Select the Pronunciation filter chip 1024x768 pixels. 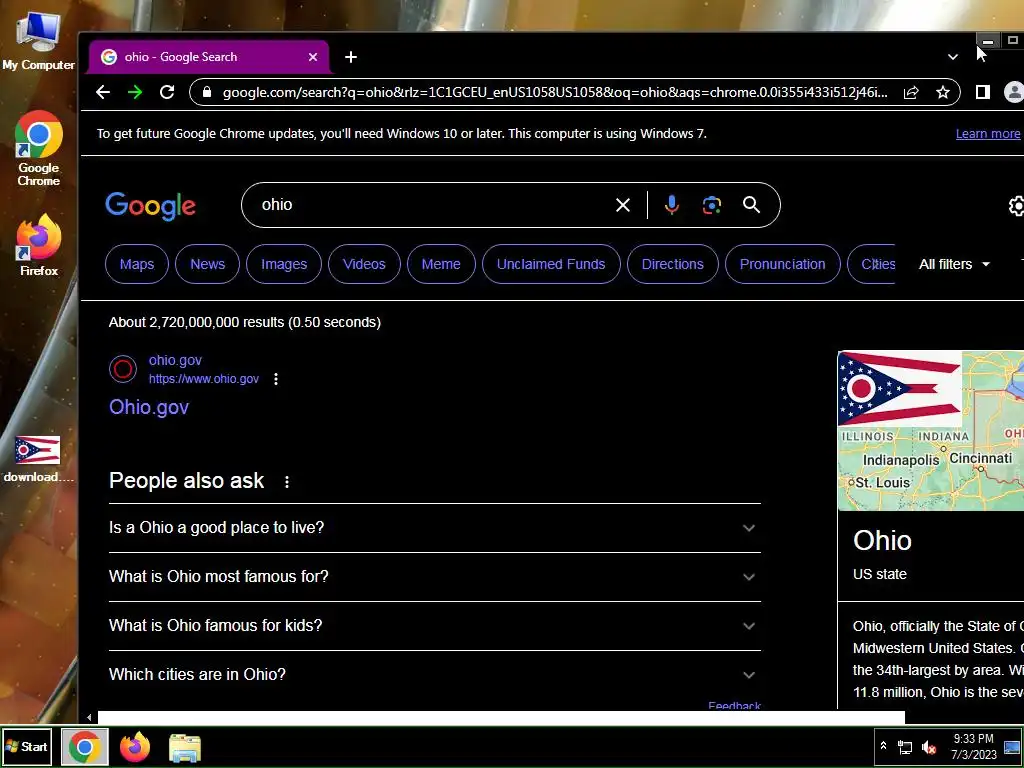782,264
